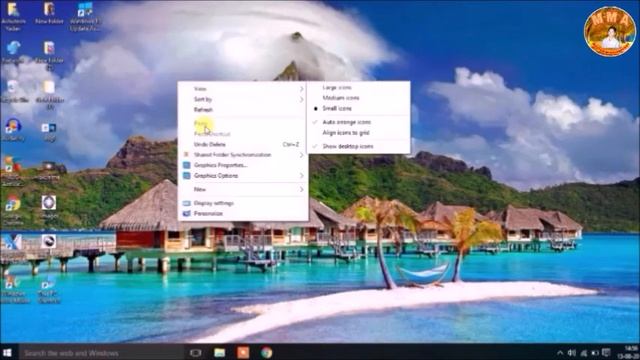Select the New folder desktop icon in top row
The image size is (640, 360).
pyautogui.click(x=49, y=13)
